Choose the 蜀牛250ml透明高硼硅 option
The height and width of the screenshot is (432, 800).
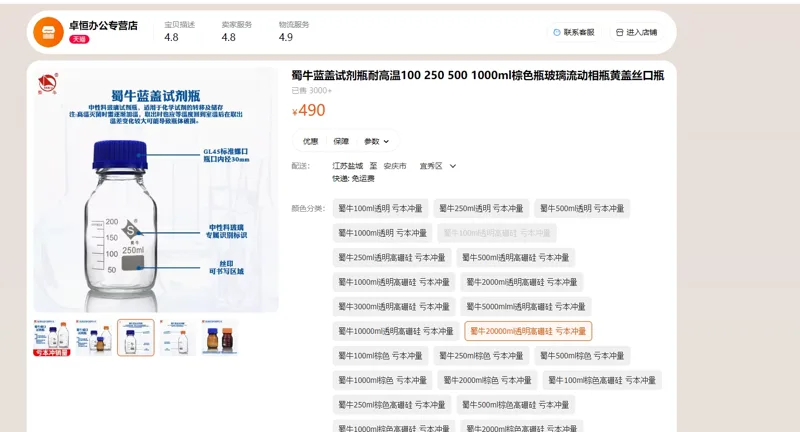click(392, 257)
